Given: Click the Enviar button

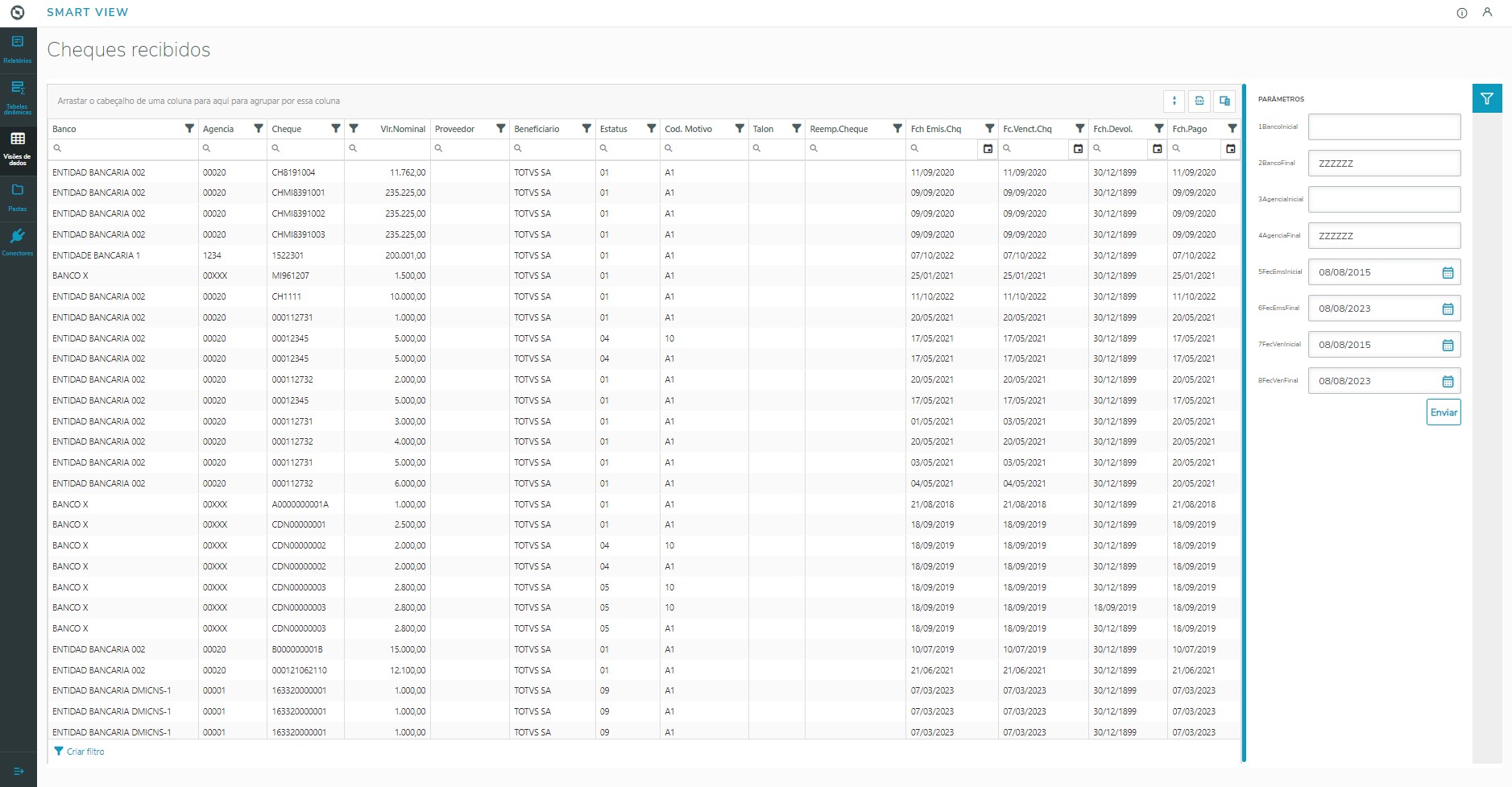Looking at the screenshot, I should pos(1444,412).
